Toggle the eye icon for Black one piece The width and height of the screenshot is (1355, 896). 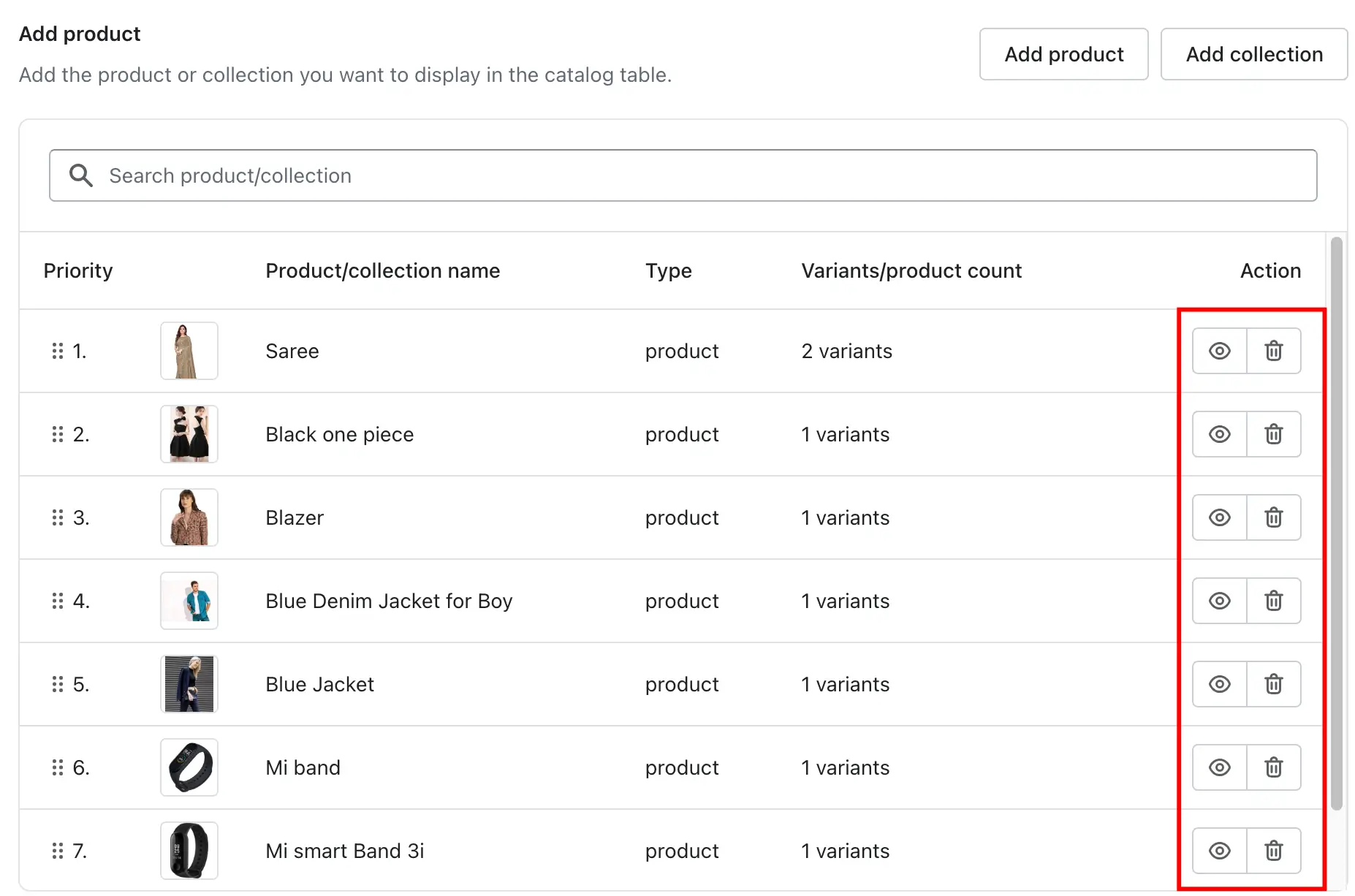coord(1219,434)
